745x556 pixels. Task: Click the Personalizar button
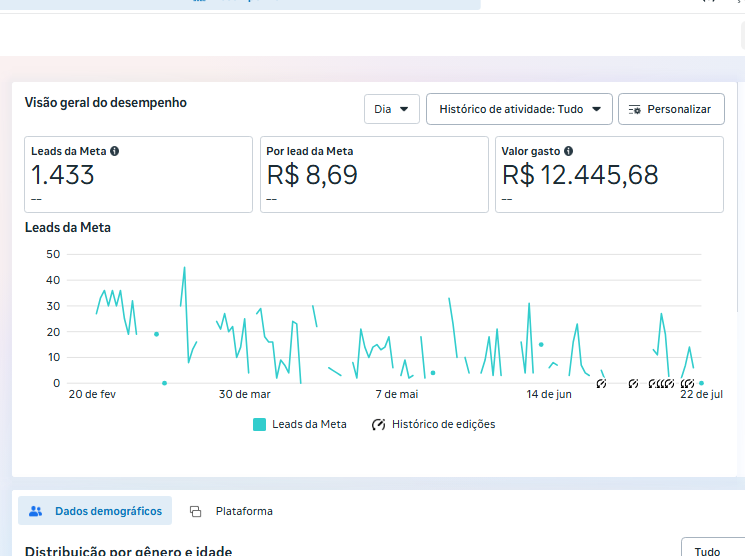click(671, 109)
